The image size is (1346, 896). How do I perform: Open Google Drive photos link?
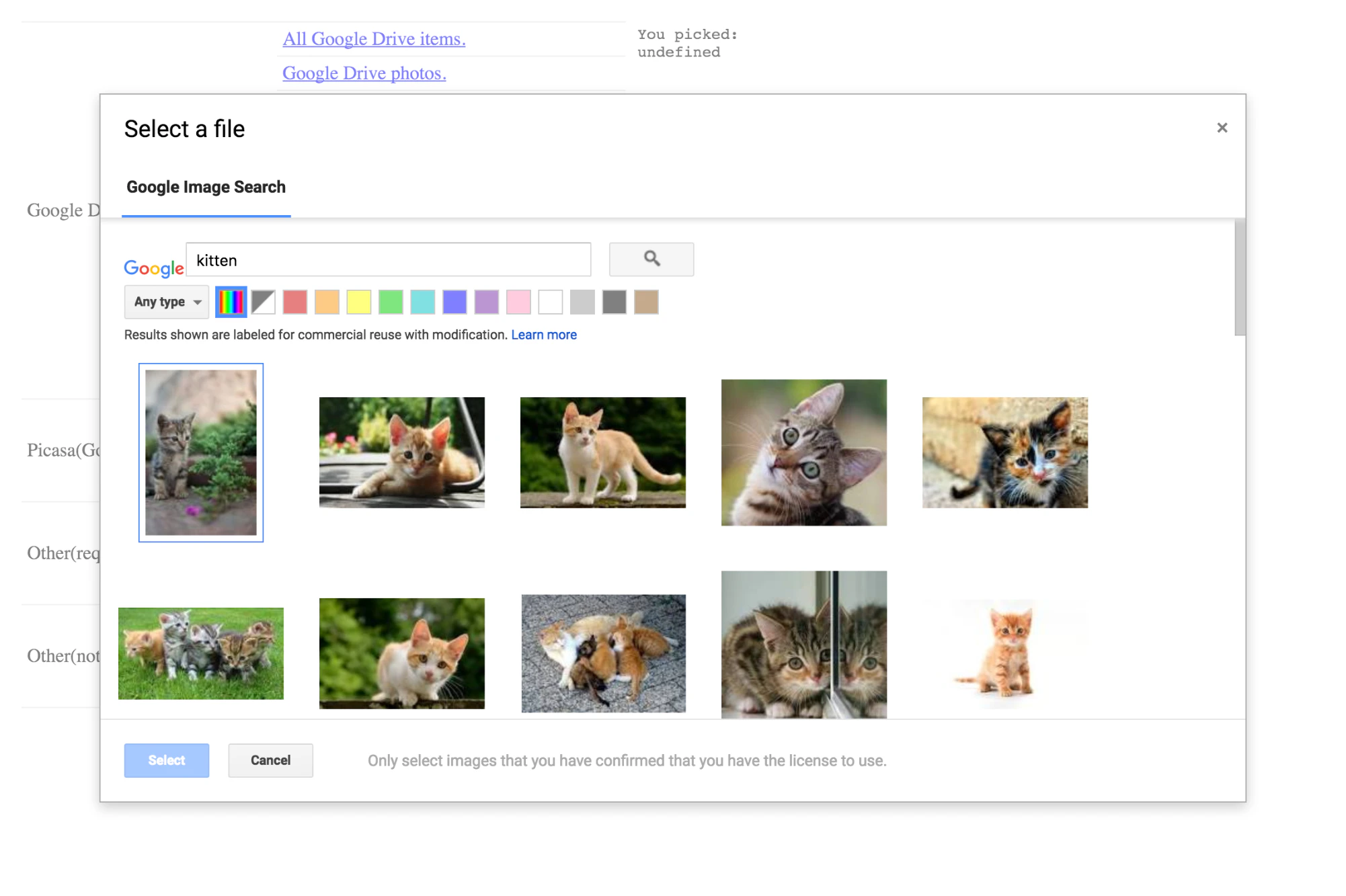[364, 73]
